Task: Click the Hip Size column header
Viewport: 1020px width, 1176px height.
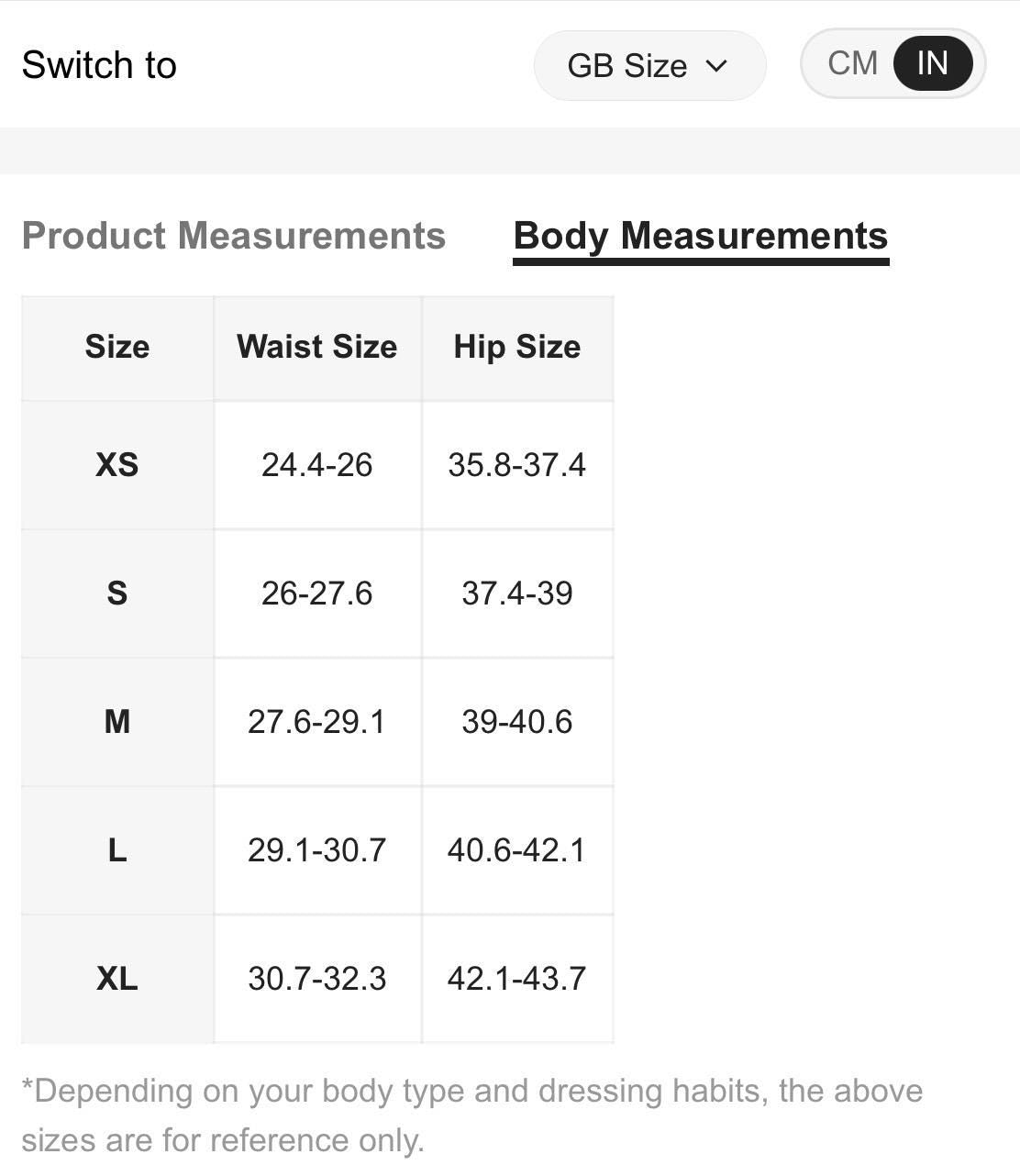Action: (x=516, y=347)
